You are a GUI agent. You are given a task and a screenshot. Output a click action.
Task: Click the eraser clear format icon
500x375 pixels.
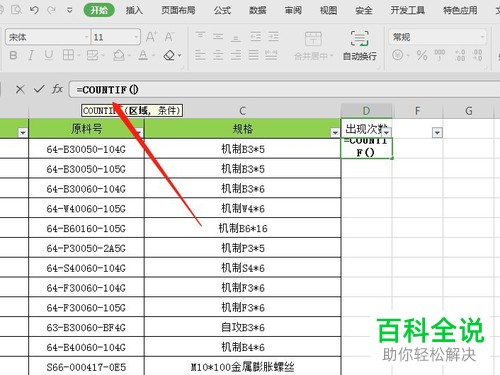(169, 55)
